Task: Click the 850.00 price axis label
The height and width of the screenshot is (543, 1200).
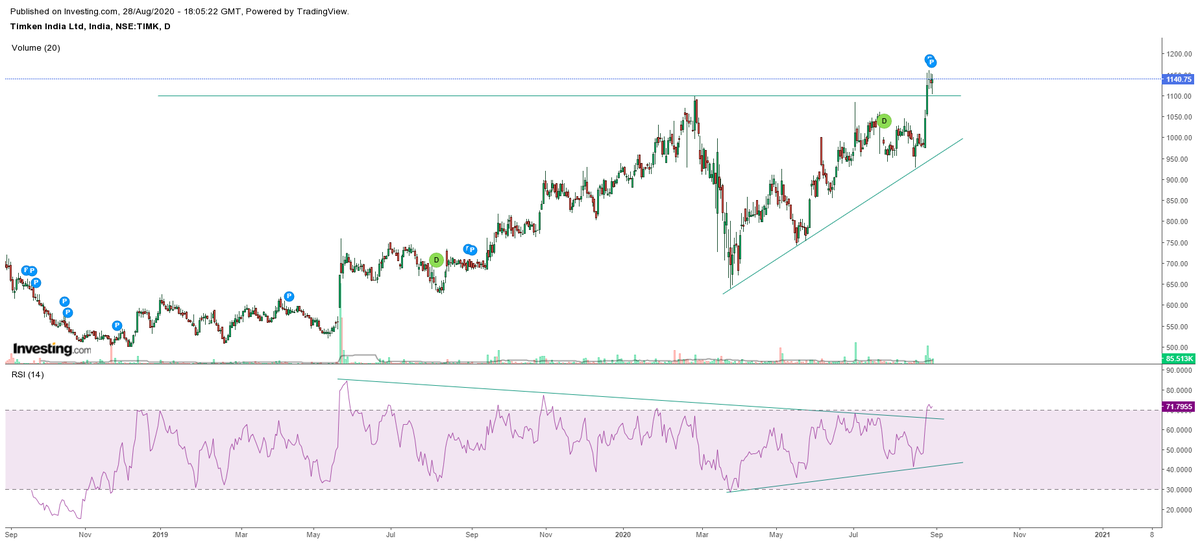Action: tap(1179, 201)
